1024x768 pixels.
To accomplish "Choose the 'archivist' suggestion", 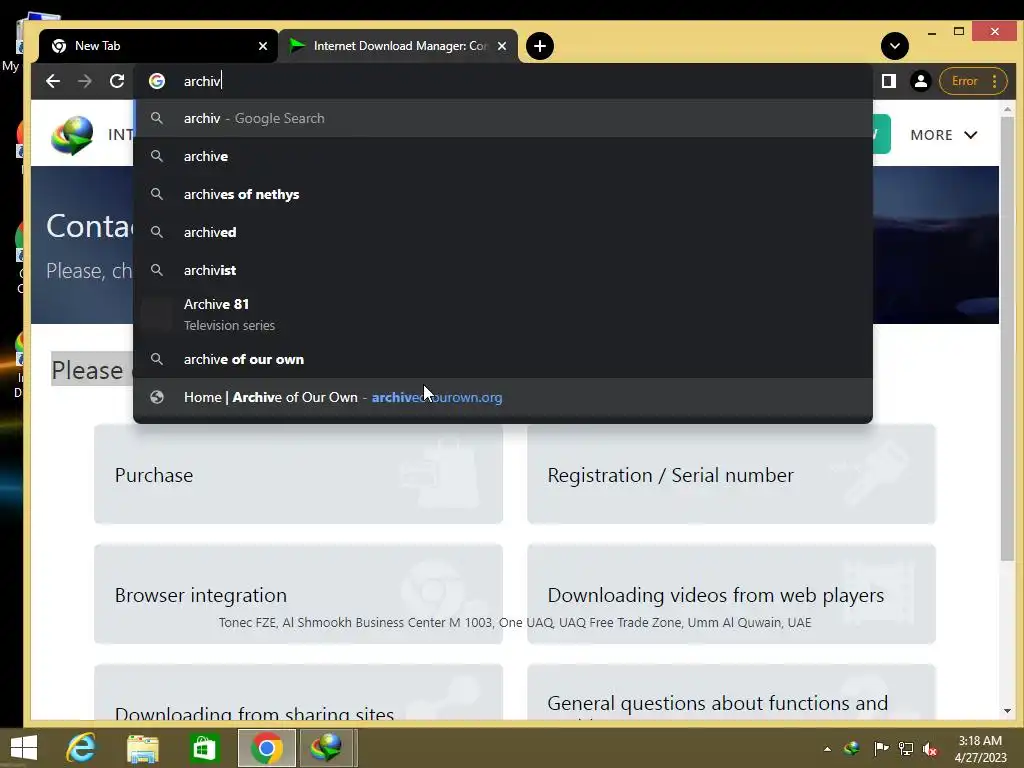I will pyautogui.click(x=503, y=270).
